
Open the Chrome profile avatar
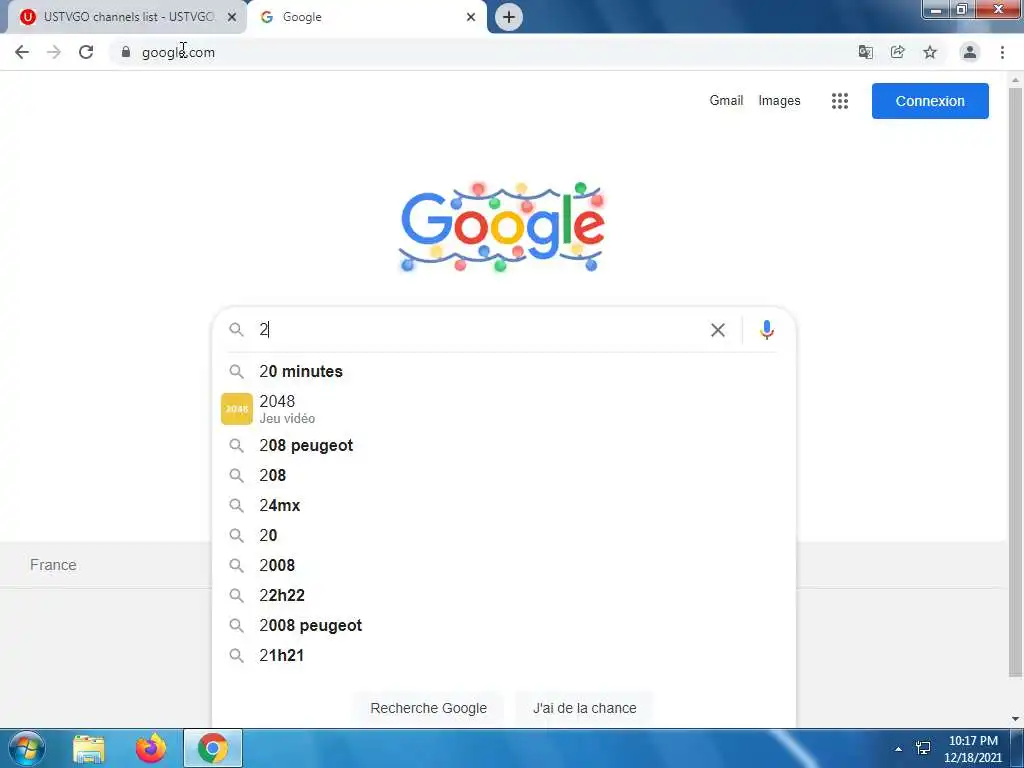click(970, 52)
